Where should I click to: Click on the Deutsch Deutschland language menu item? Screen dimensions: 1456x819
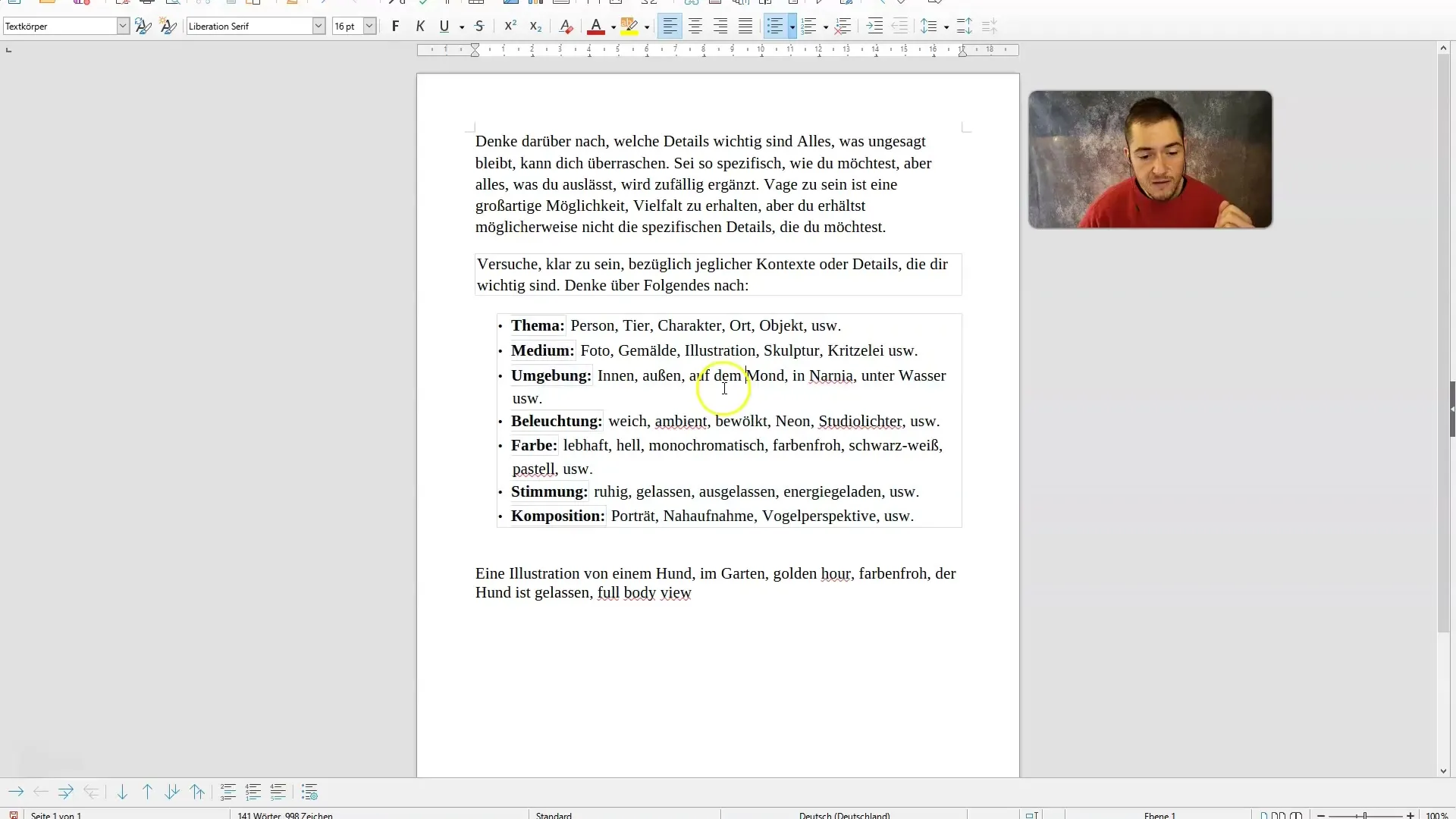[844, 814]
